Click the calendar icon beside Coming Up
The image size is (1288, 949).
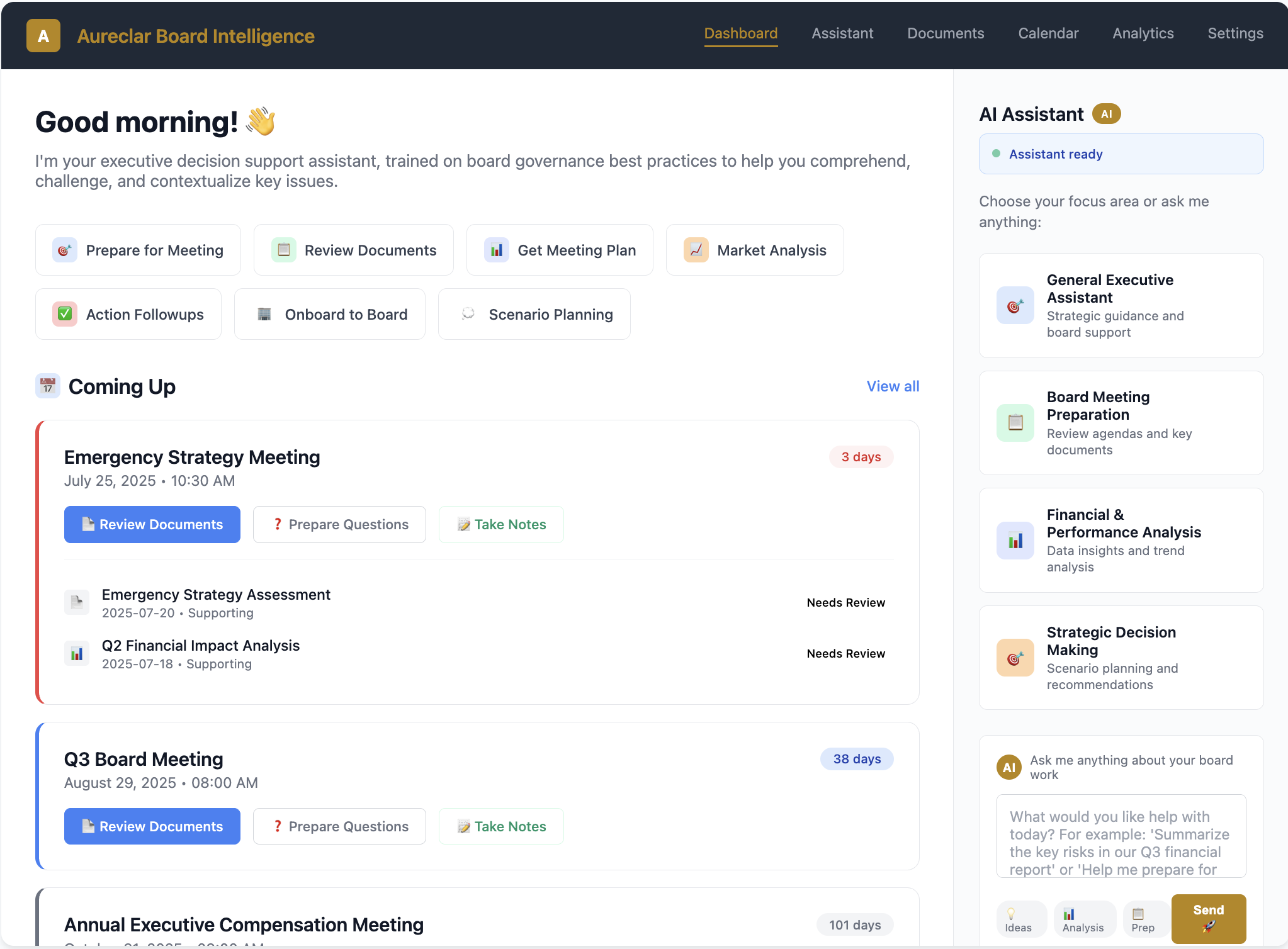click(x=47, y=386)
